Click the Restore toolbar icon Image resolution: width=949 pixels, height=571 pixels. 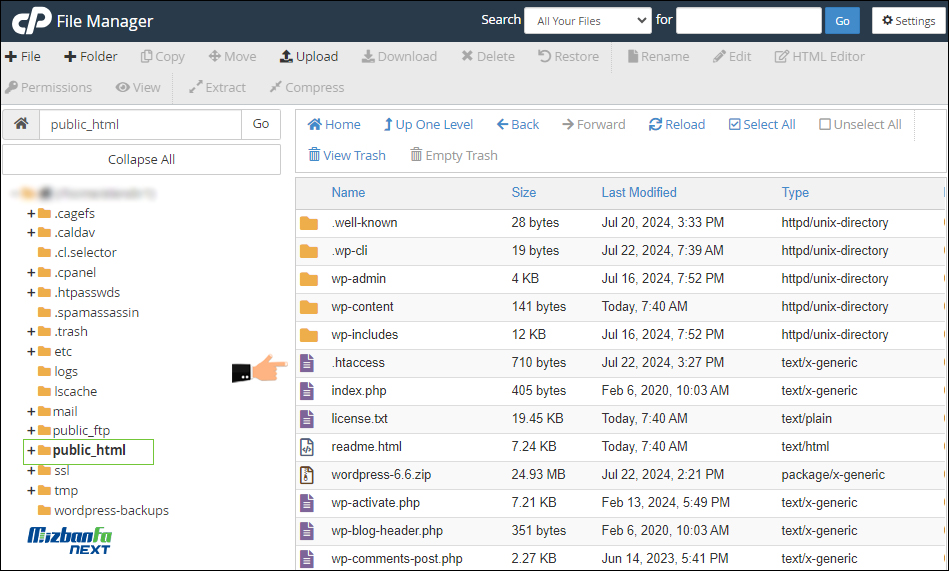[x=545, y=56]
